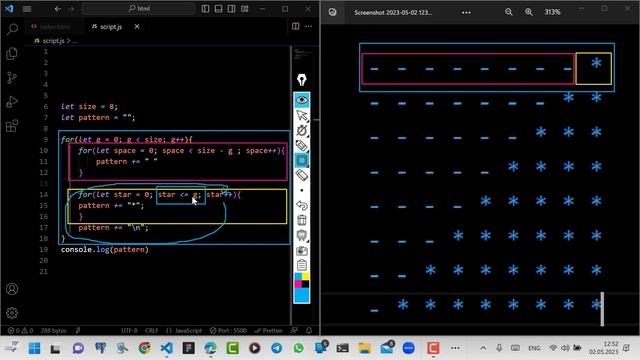Open the hamburger application menu

tap(27, 9)
